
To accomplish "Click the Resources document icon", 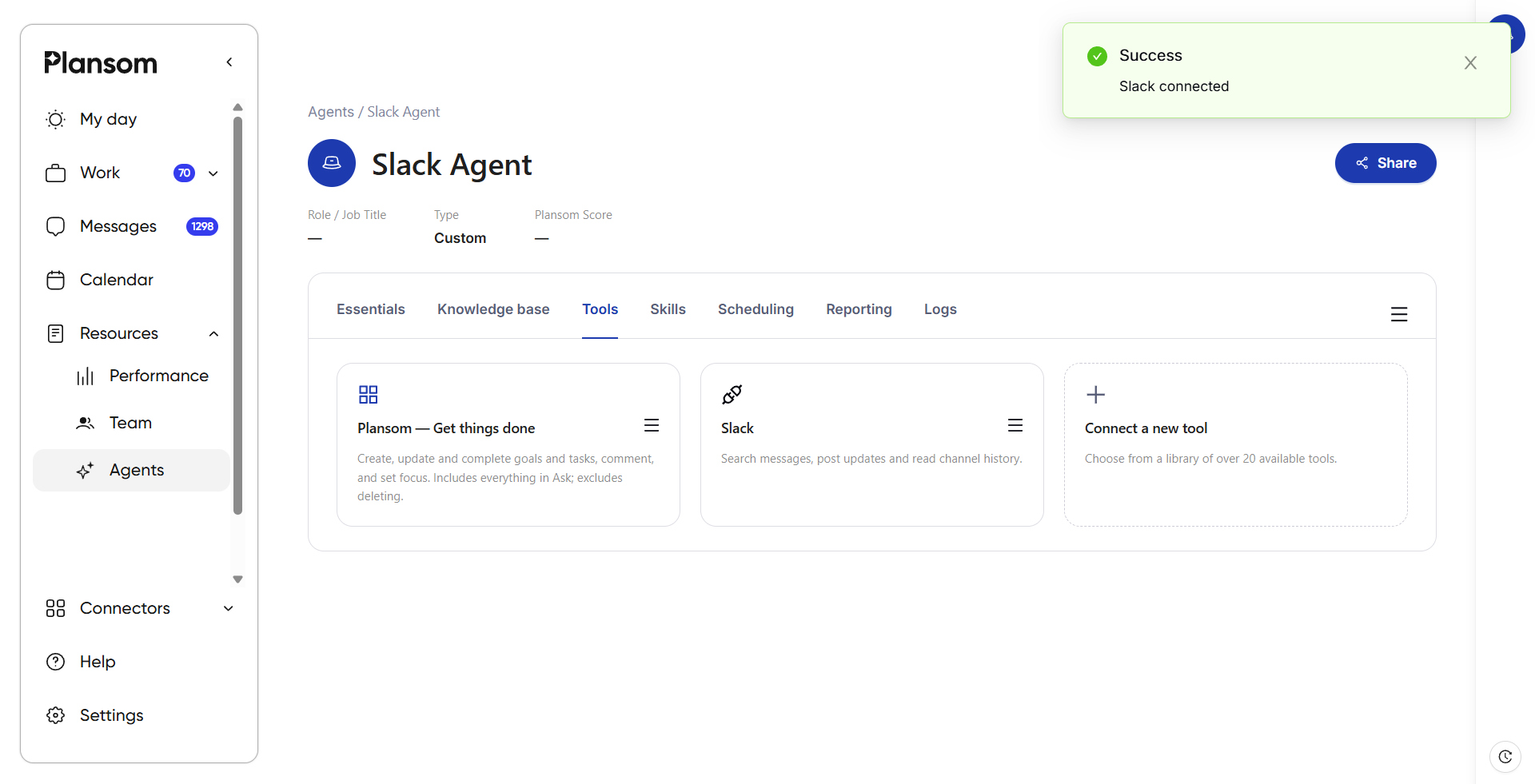I will click(x=55, y=333).
